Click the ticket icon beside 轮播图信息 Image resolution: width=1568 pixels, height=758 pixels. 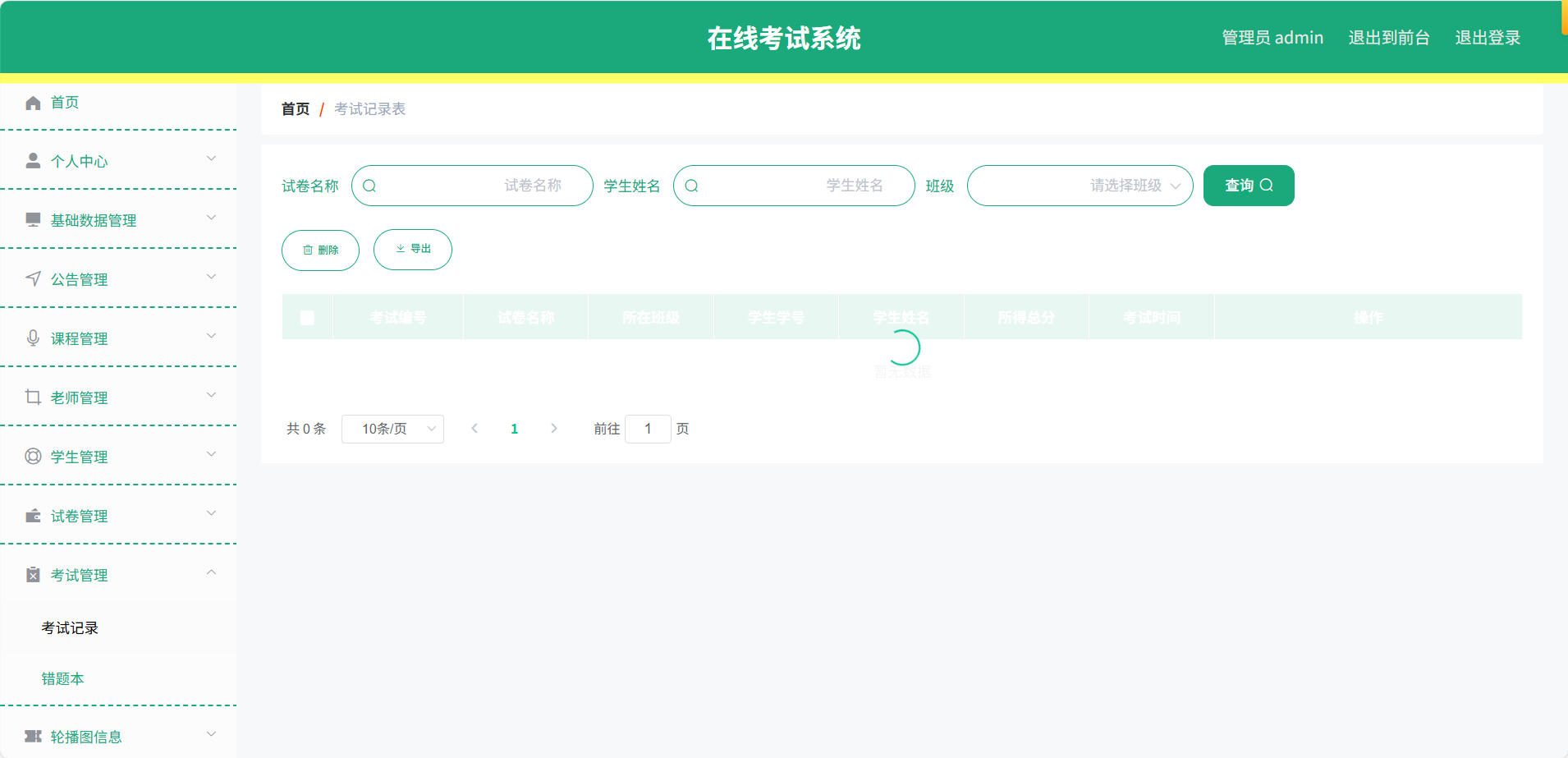pos(33,736)
